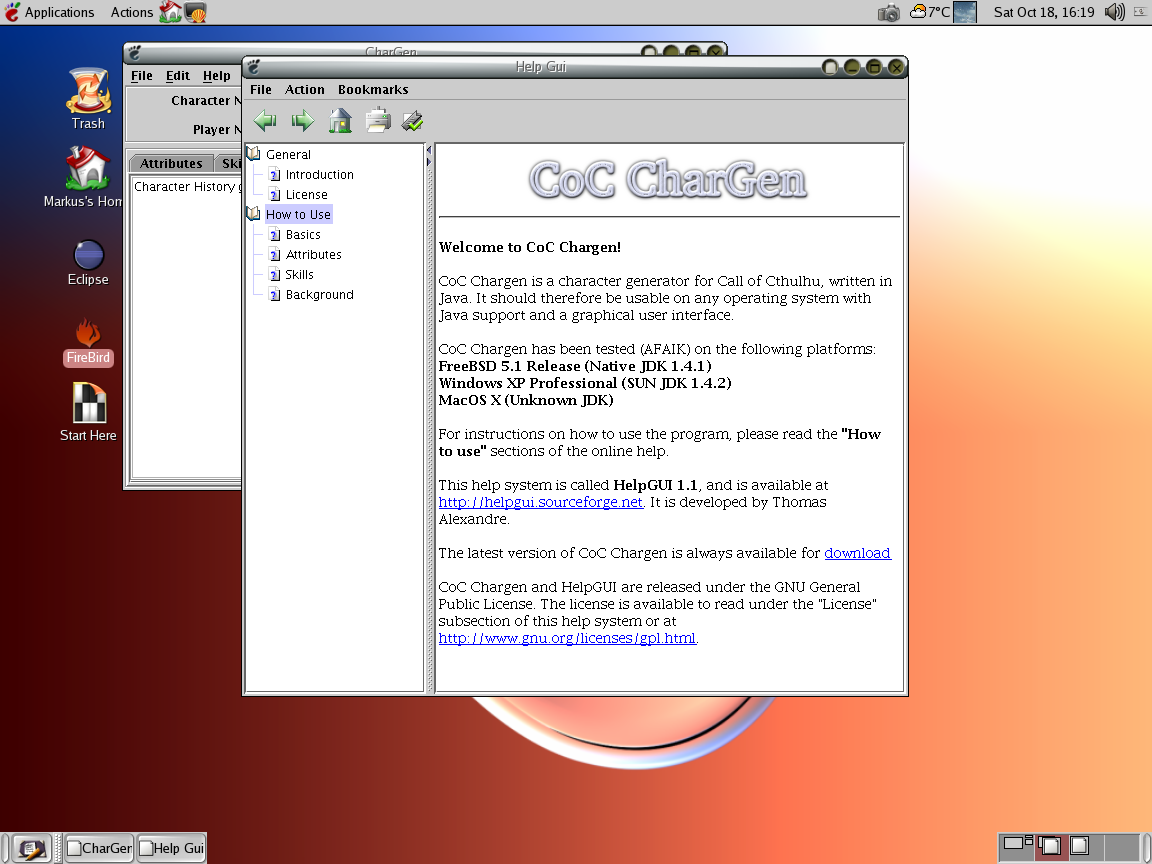1152x864 pixels.
Task: Click the home folder launcher in top panel
Action: [x=170, y=12]
